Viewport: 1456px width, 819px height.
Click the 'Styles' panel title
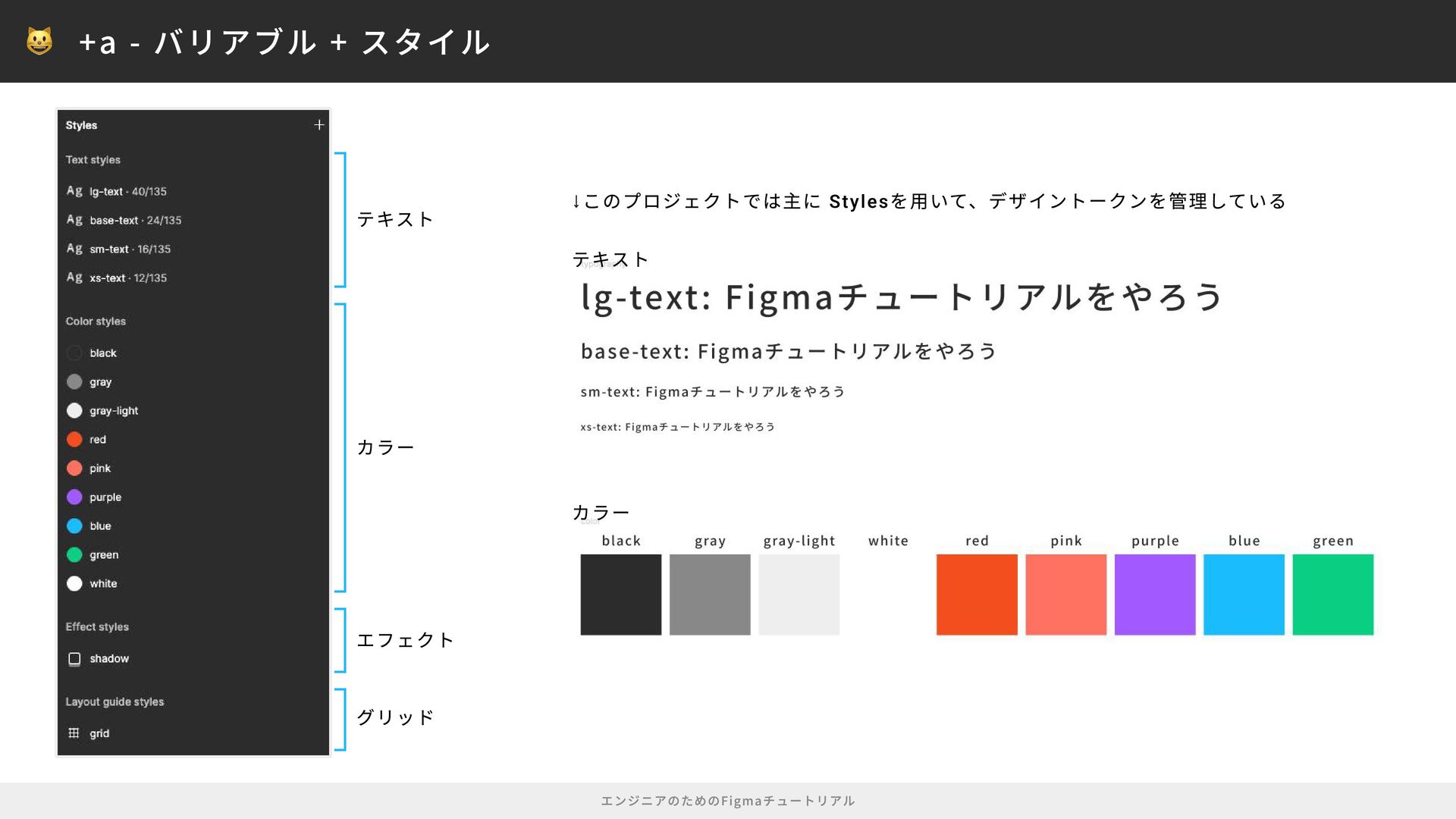[81, 125]
